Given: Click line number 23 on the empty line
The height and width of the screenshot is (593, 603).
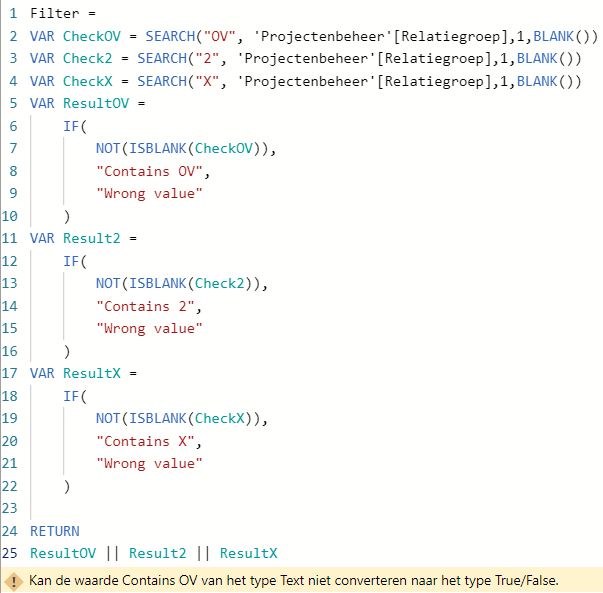Looking at the screenshot, I should coord(10,508).
